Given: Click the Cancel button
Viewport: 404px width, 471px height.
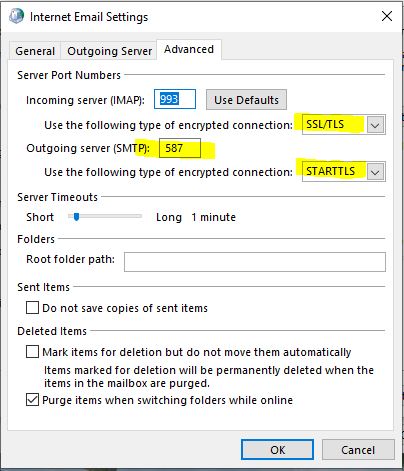Looking at the screenshot, I should 358,450.
